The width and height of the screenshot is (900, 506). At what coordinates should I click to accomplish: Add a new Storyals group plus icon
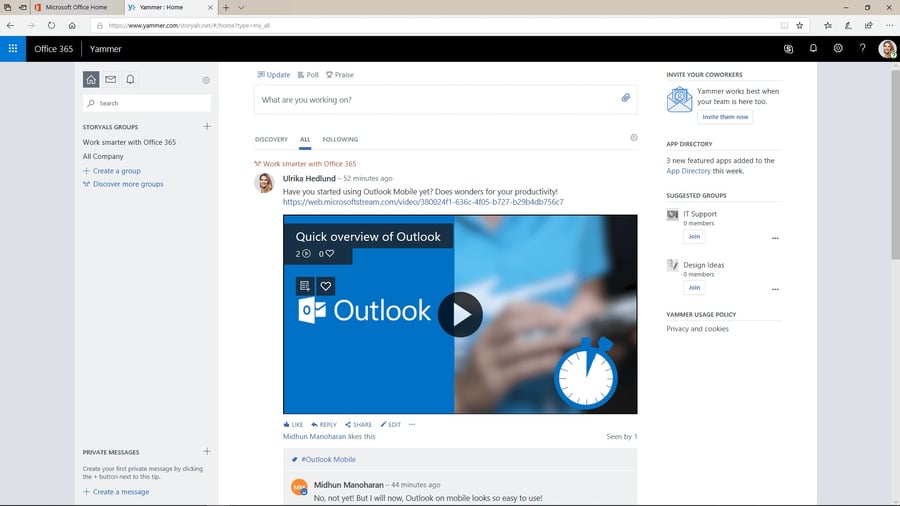coord(207,126)
